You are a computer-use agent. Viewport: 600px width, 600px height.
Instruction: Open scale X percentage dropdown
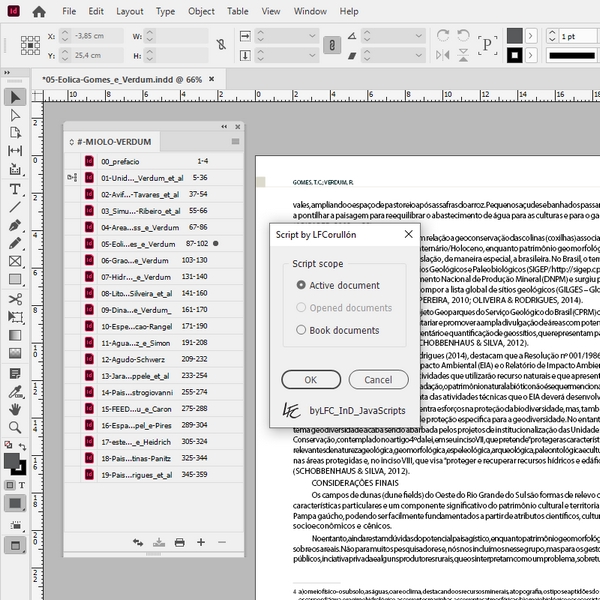312,36
